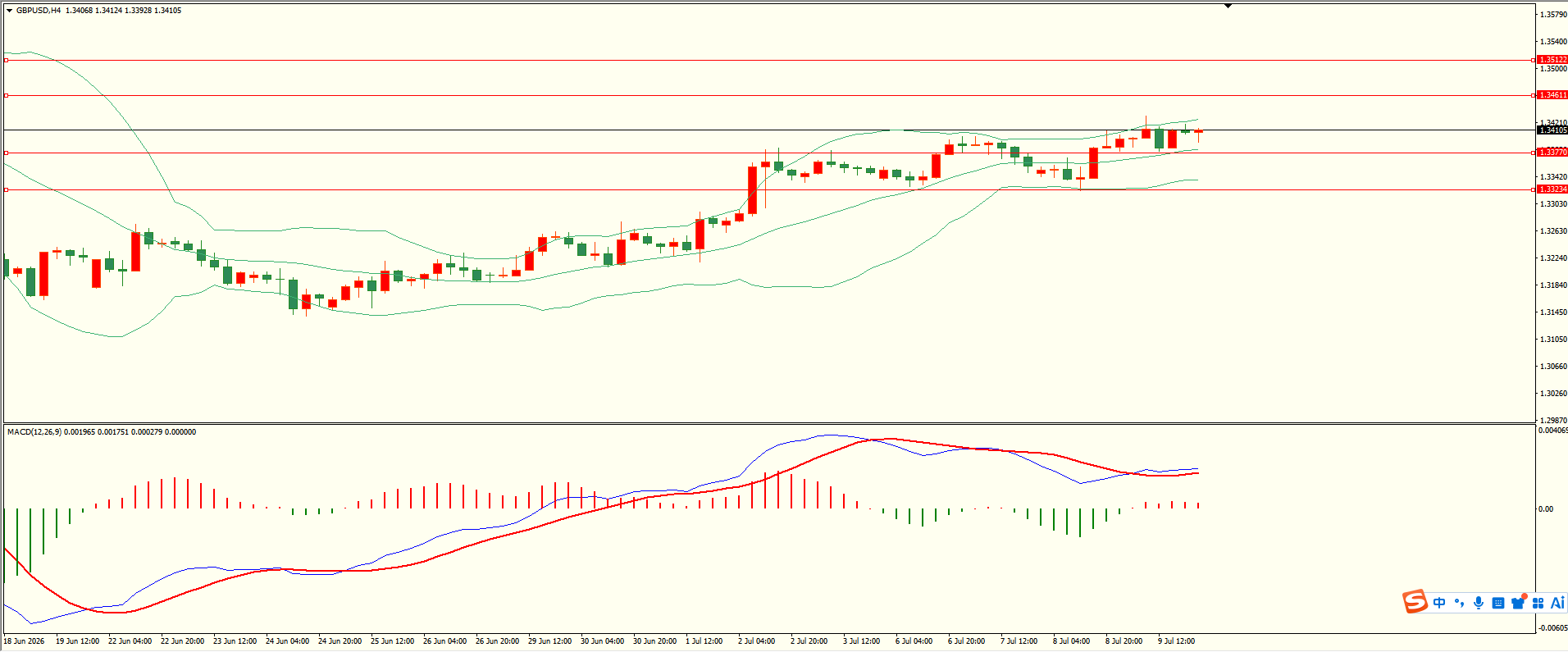
Task: Click the 24 Jun 04:00 time label
Action: (287, 641)
